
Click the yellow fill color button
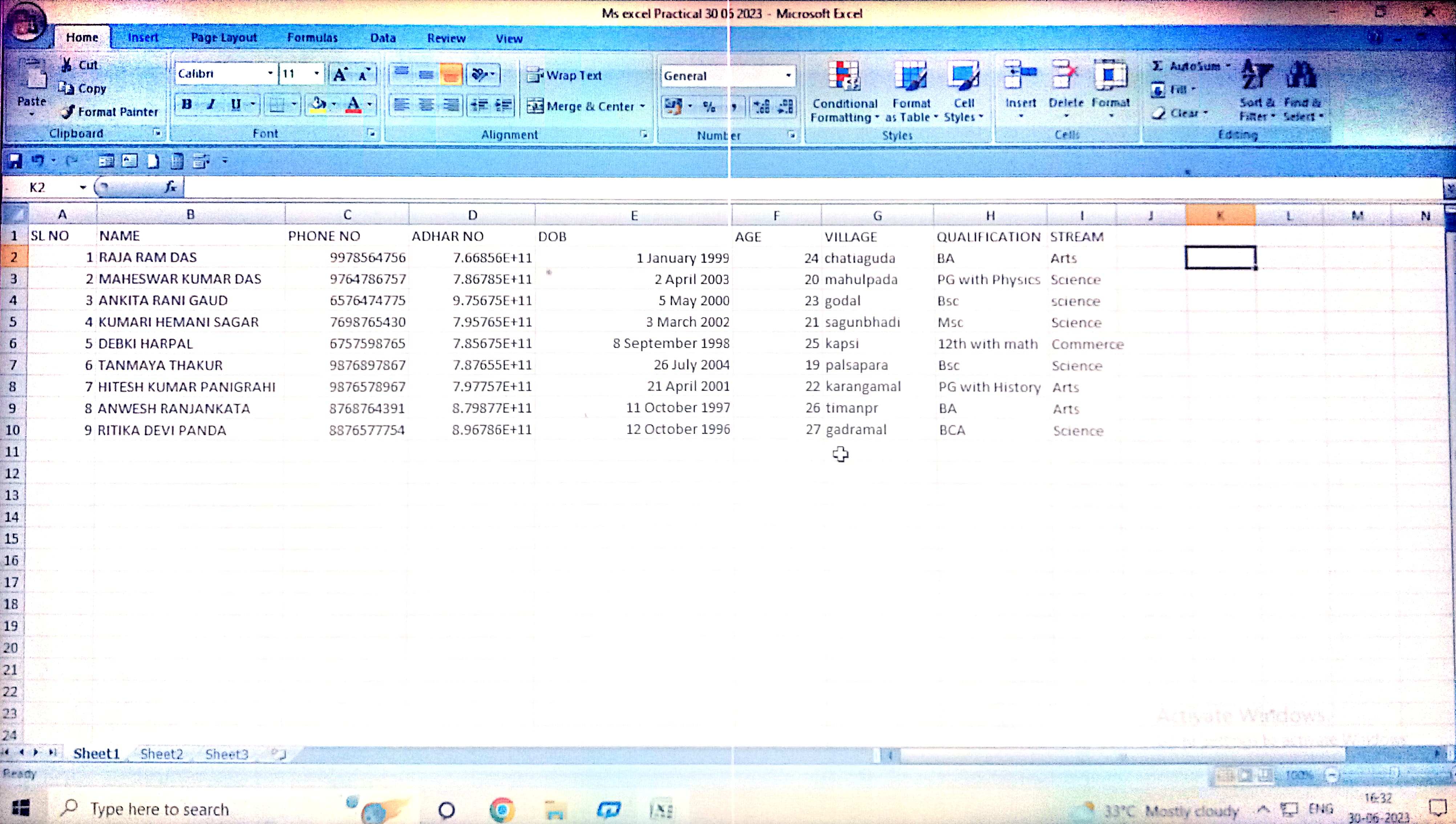[x=318, y=105]
